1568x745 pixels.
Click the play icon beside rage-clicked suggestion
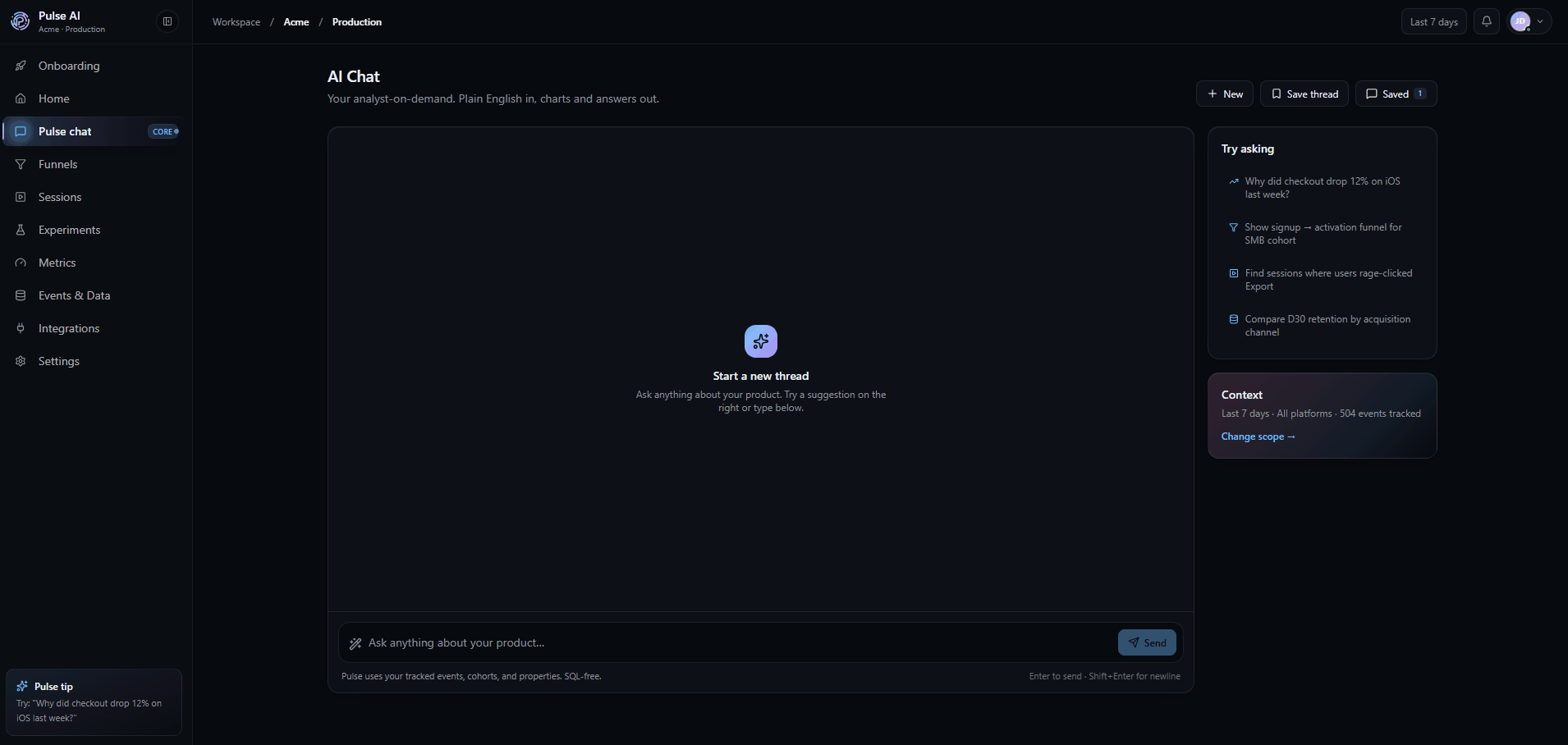pyautogui.click(x=1234, y=273)
